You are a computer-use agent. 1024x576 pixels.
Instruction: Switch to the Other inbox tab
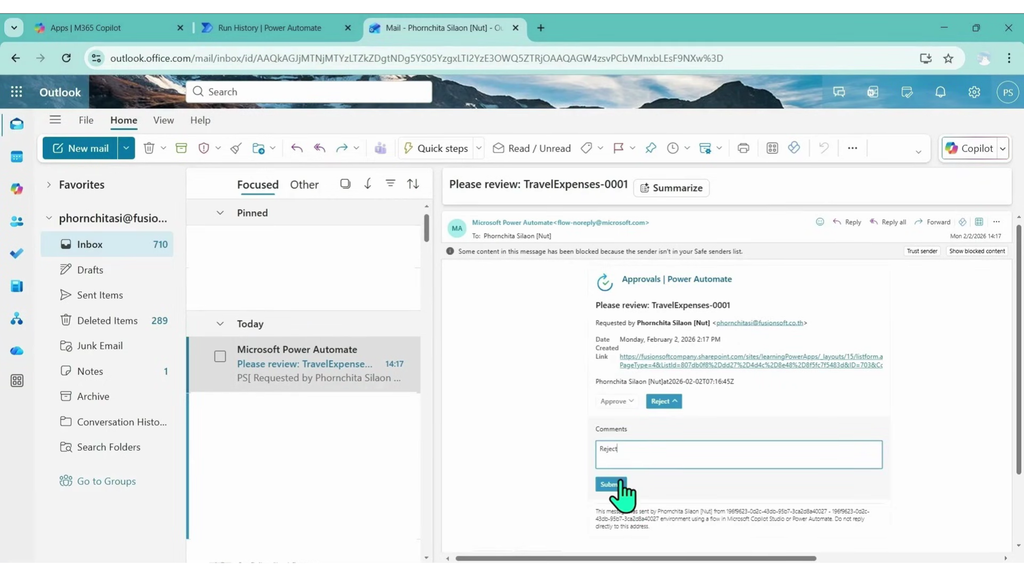click(304, 185)
